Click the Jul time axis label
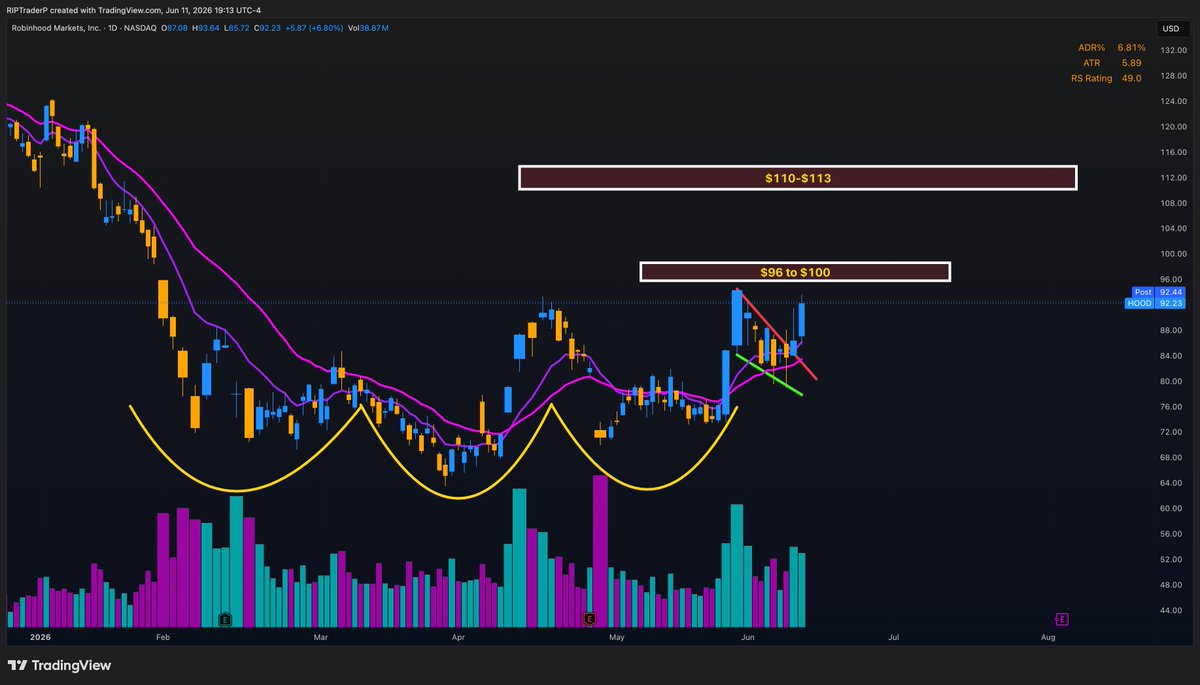1200x685 pixels. 893,636
